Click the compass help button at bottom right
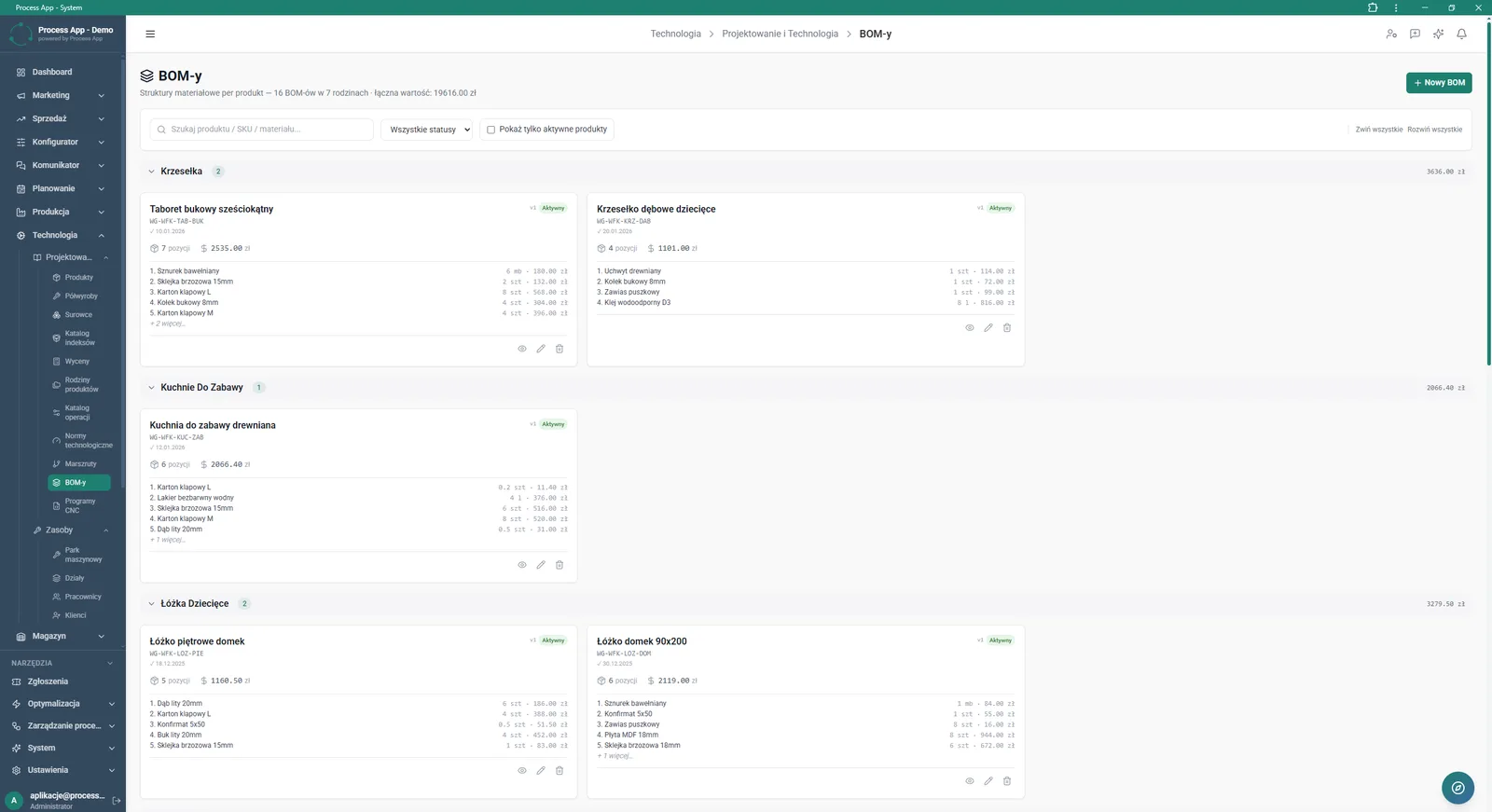 coord(1457,788)
